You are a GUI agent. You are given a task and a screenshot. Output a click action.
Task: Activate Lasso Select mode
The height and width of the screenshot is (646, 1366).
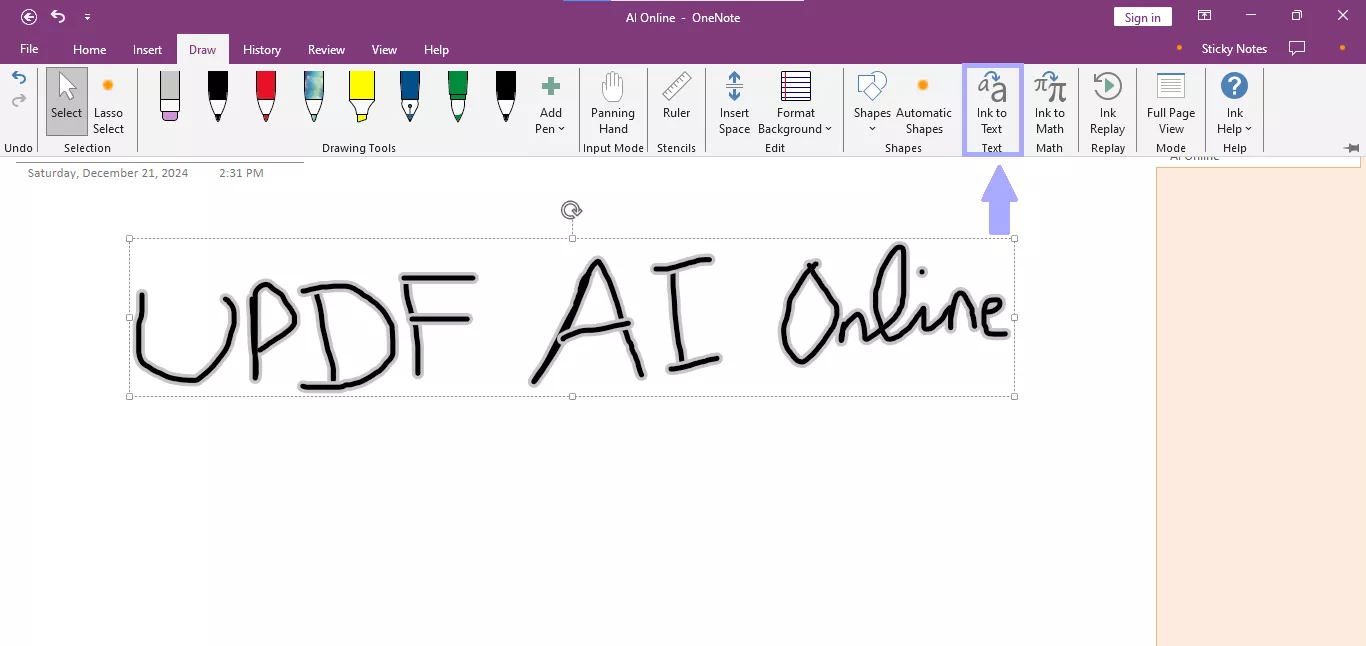click(x=108, y=105)
